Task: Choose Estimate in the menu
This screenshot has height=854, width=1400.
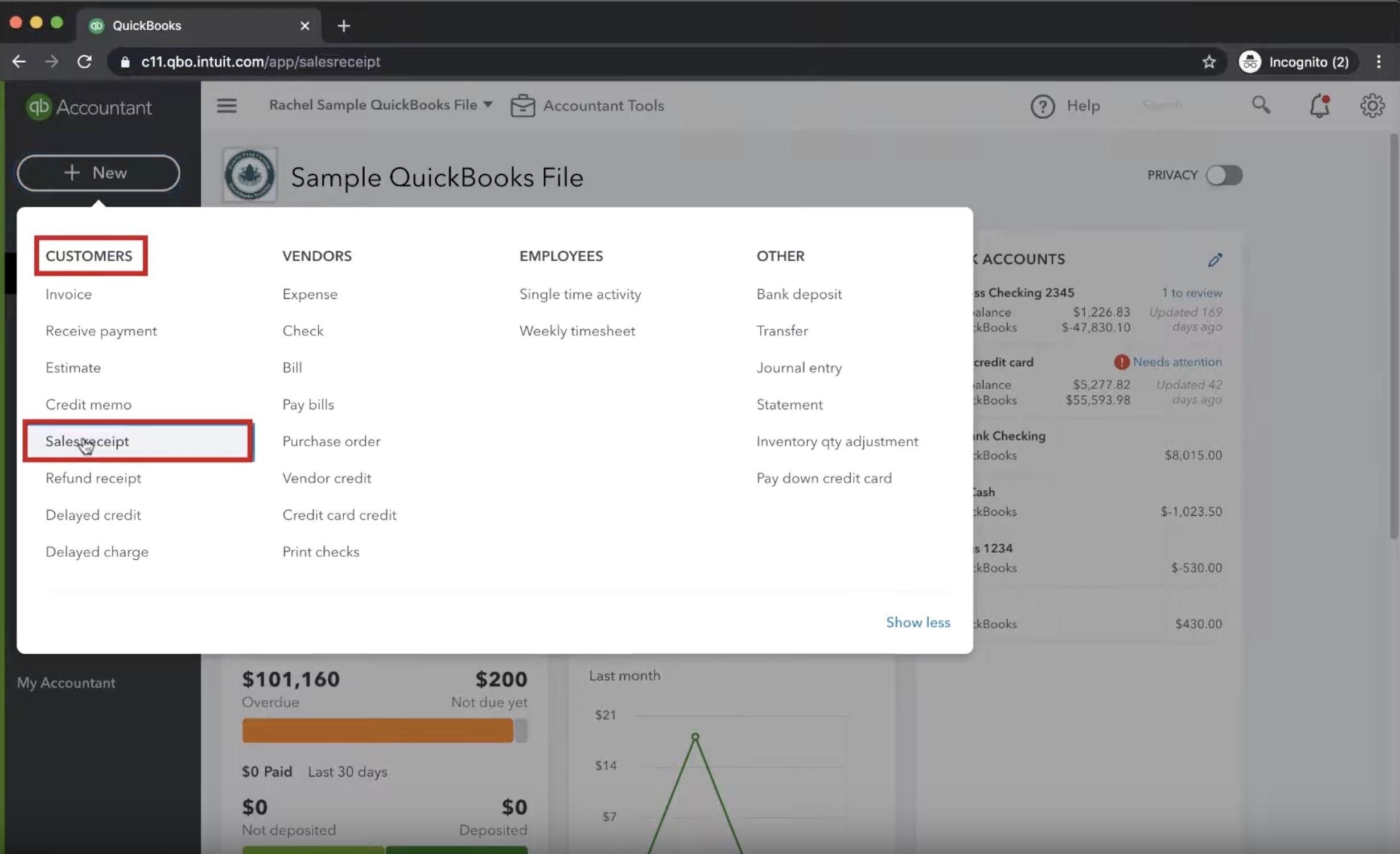Action: [73, 367]
